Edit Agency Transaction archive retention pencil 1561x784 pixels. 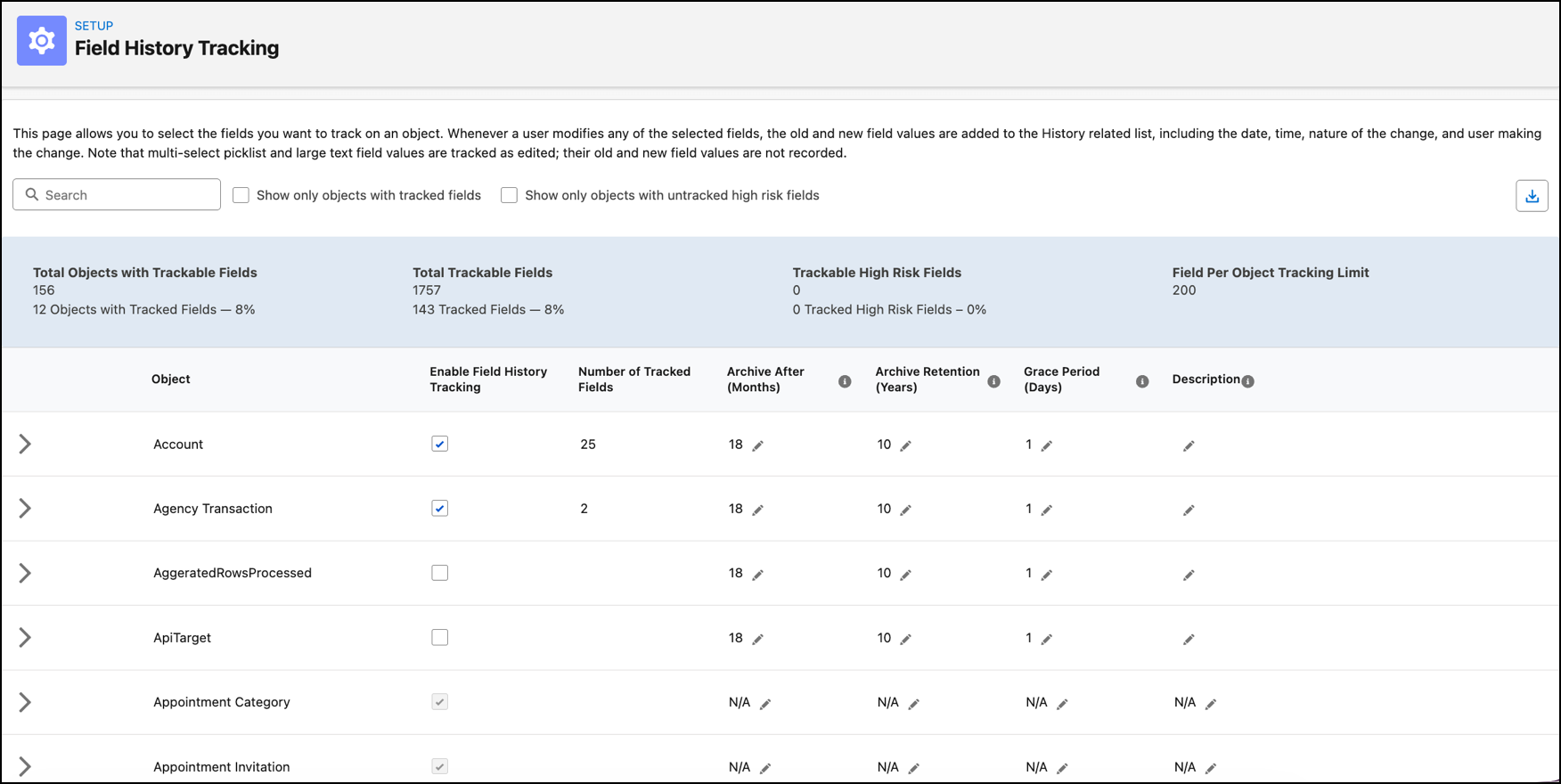tap(906, 510)
